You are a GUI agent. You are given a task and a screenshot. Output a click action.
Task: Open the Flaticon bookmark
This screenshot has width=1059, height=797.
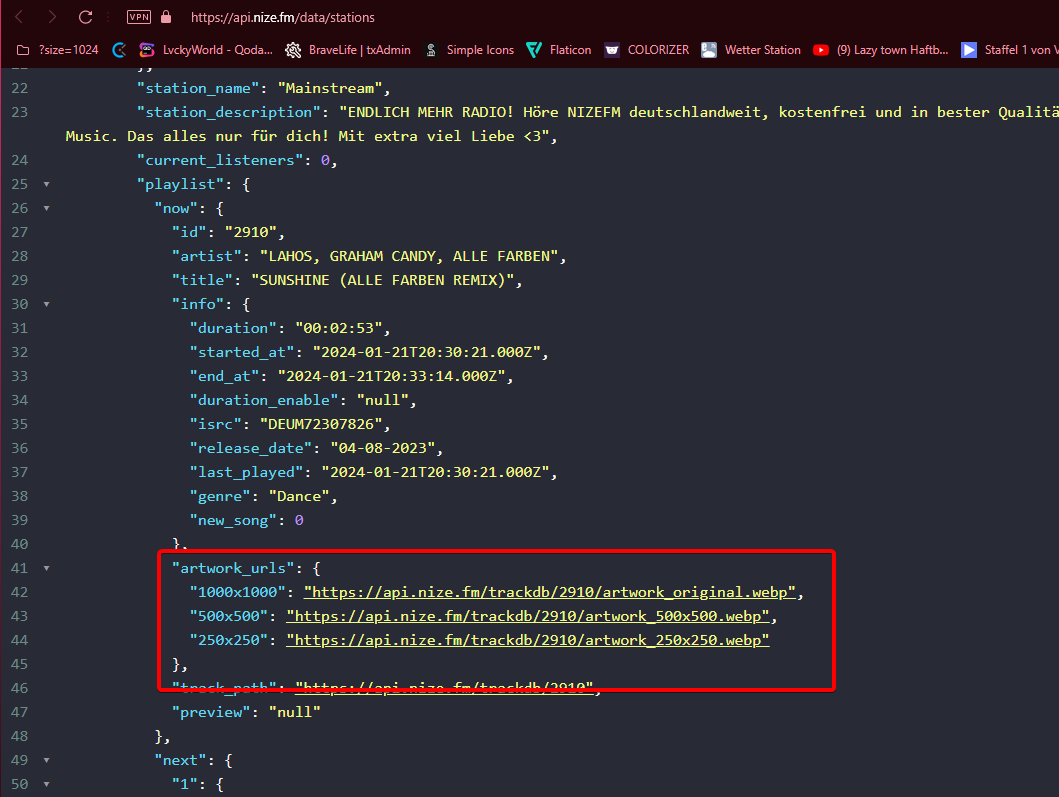tap(559, 49)
